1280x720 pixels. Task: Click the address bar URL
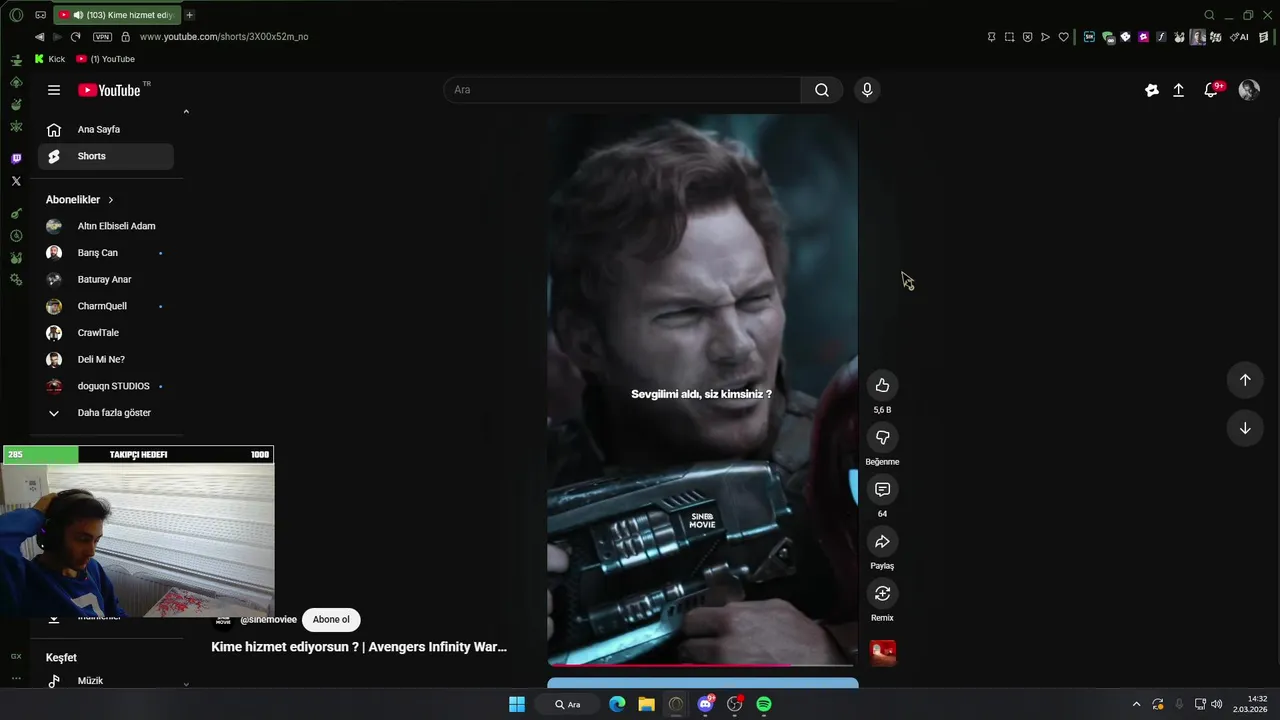224,37
